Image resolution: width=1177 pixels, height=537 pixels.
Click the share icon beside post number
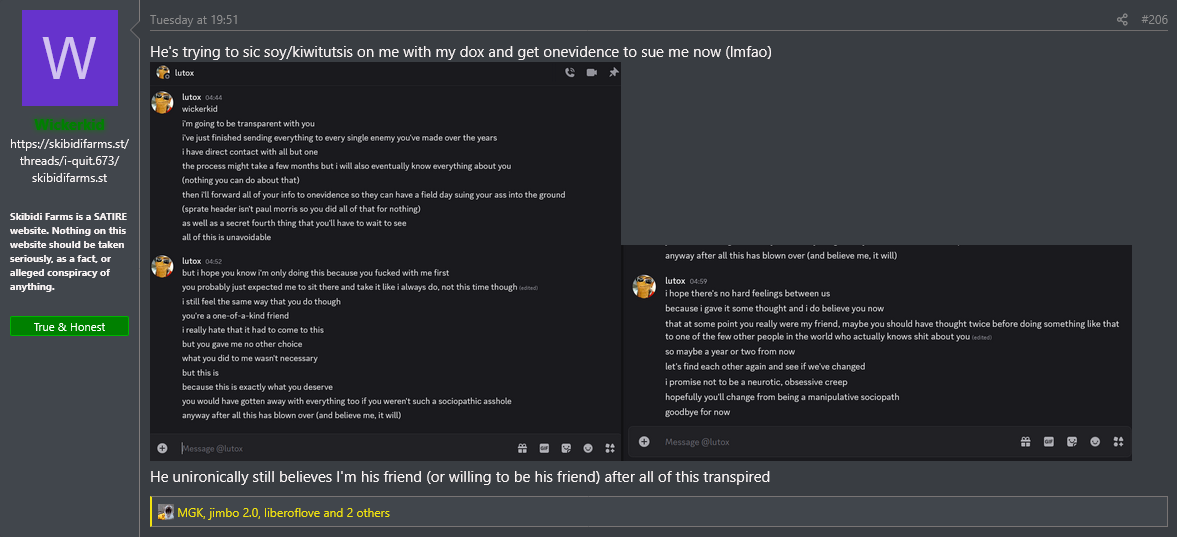[x=1122, y=20]
